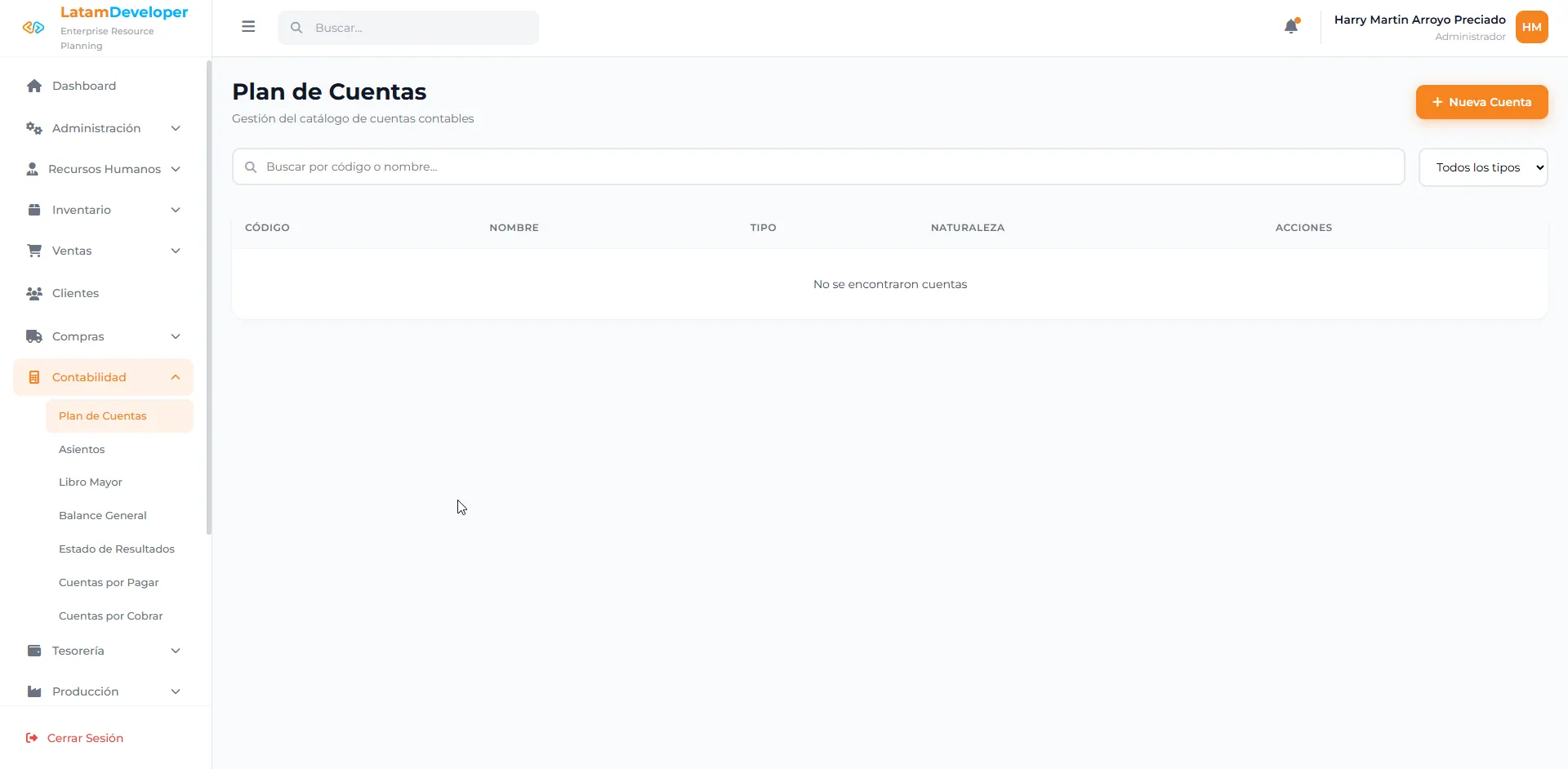Open Estado de Resultados submenu item
This screenshot has height=769, width=1568.
point(119,549)
